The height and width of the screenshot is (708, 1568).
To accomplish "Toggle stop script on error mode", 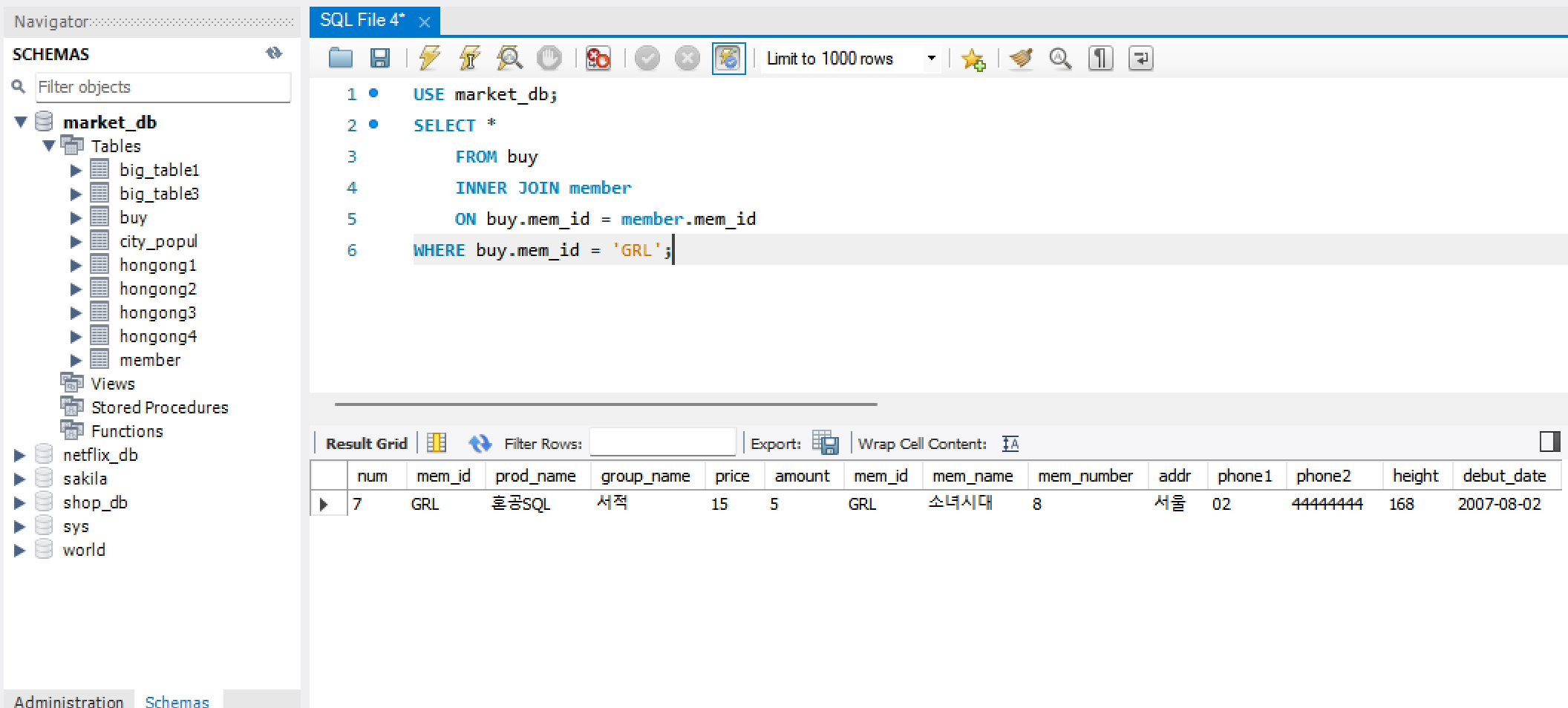I will tap(598, 58).
